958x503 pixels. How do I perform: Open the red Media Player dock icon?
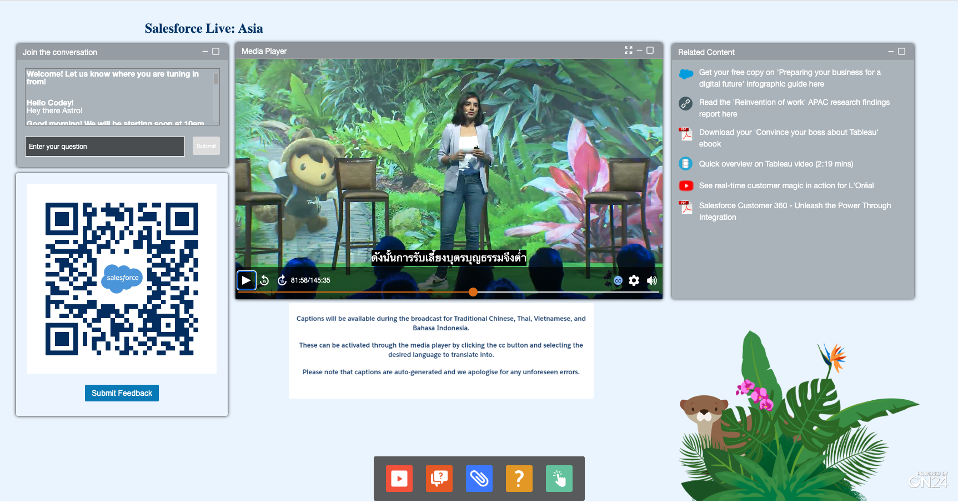(x=400, y=479)
